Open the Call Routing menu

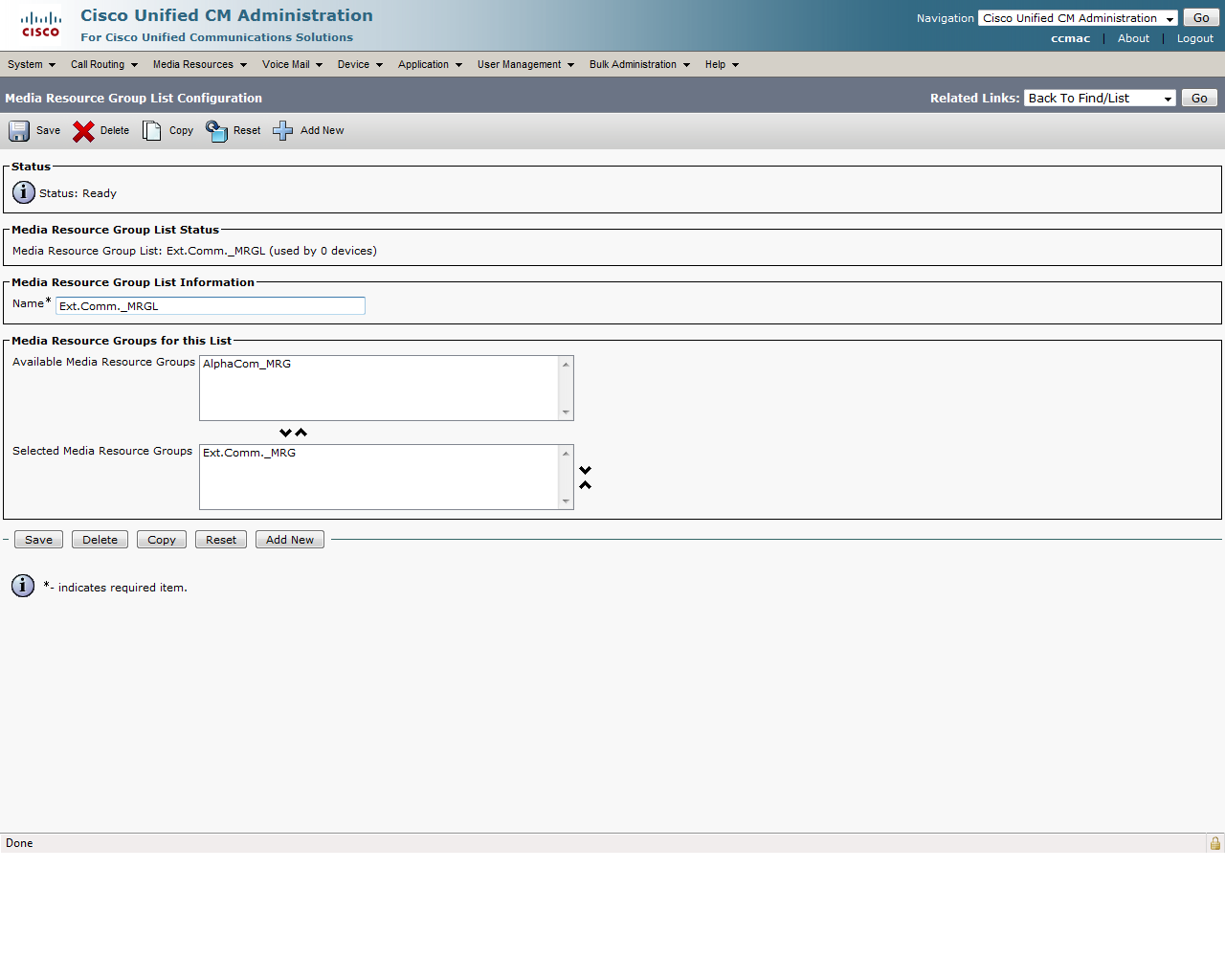point(104,64)
